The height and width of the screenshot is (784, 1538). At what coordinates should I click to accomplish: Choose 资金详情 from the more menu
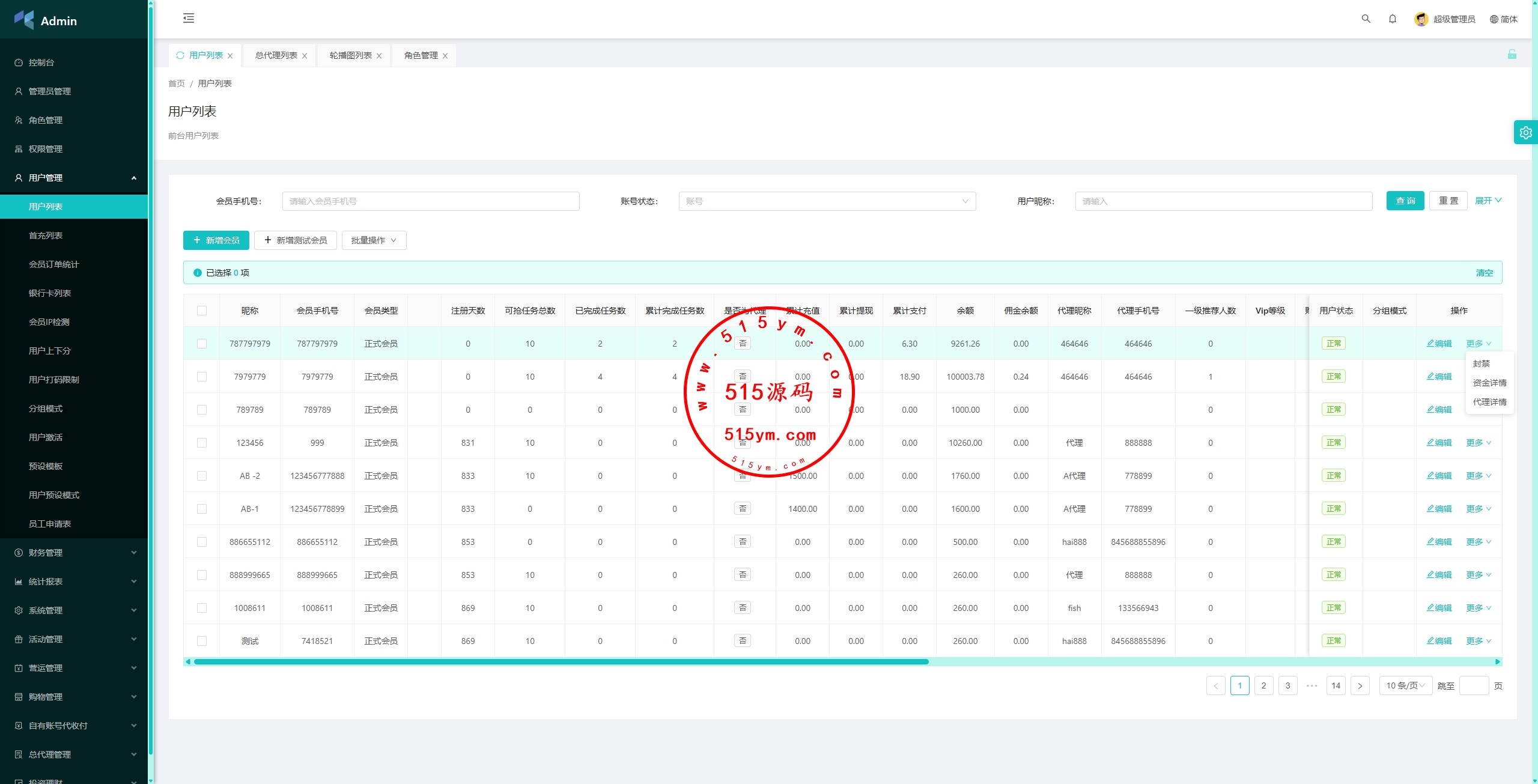pyautogui.click(x=1489, y=383)
